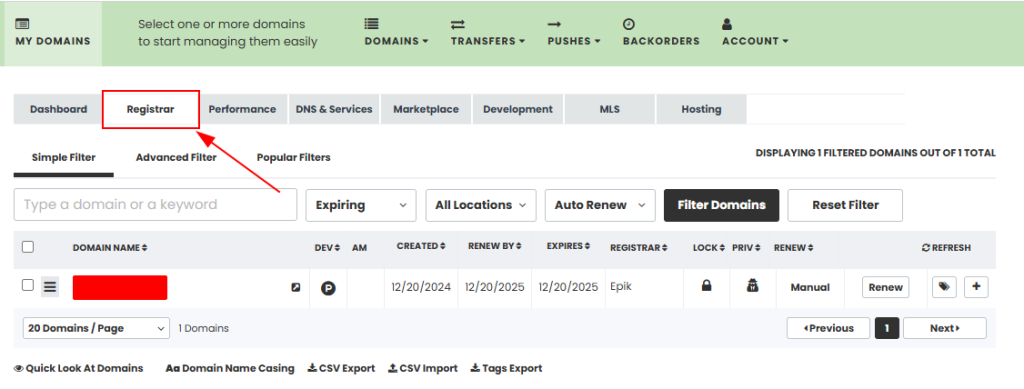Click the plus icon button in domain row
This screenshot has height=389, width=1024.
tap(976, 287)
